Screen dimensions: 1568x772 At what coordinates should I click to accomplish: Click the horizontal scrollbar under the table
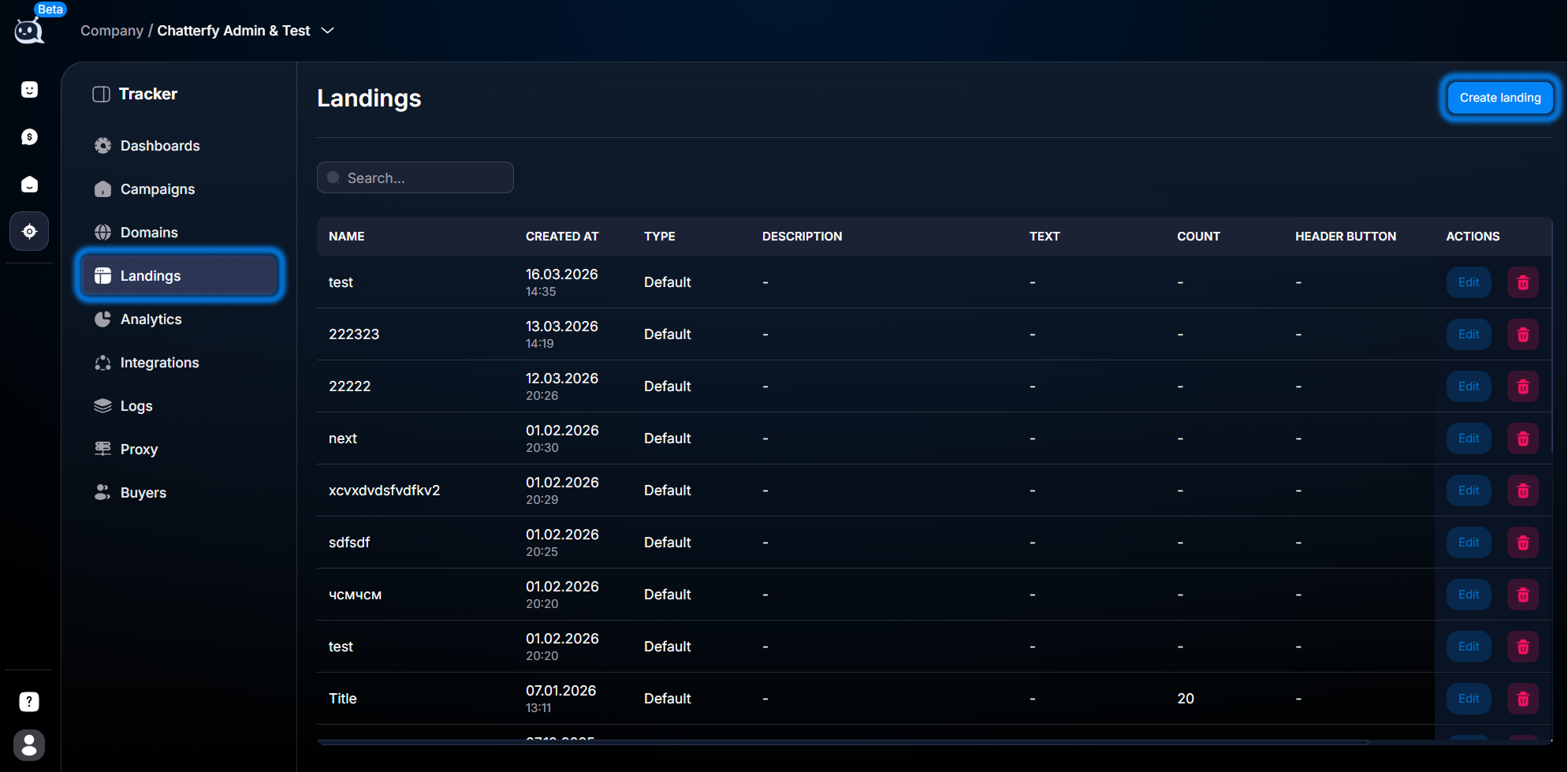(842, 742)
